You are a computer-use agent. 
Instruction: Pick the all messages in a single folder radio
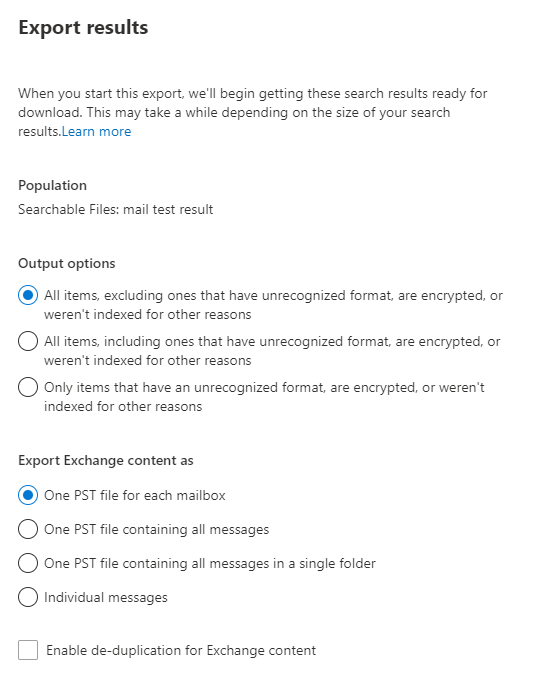point(28,563)
